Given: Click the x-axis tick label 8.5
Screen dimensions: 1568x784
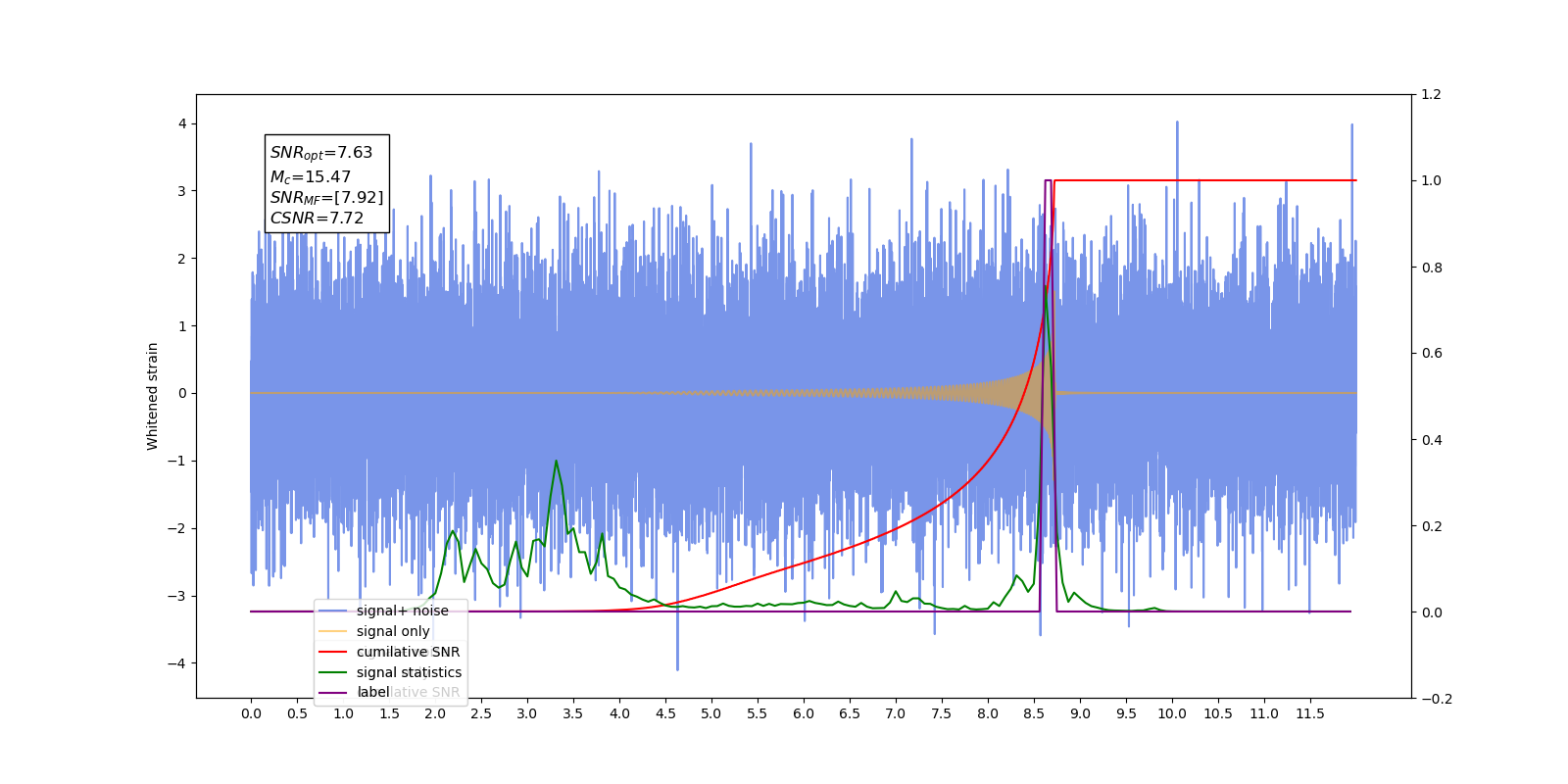Looking at the screenshot, I should [x=1034, y=713].
